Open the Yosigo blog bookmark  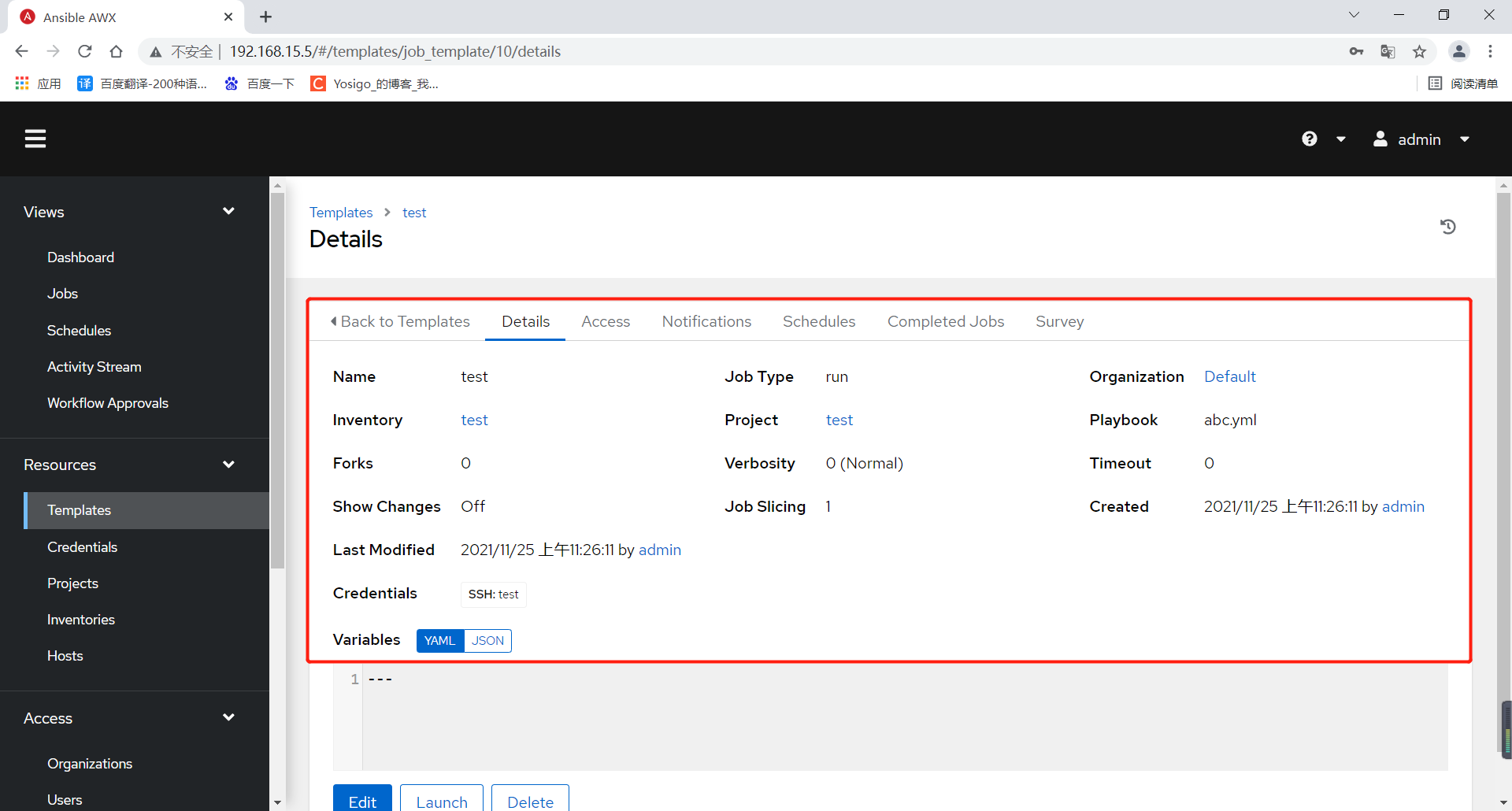[375, 83]
